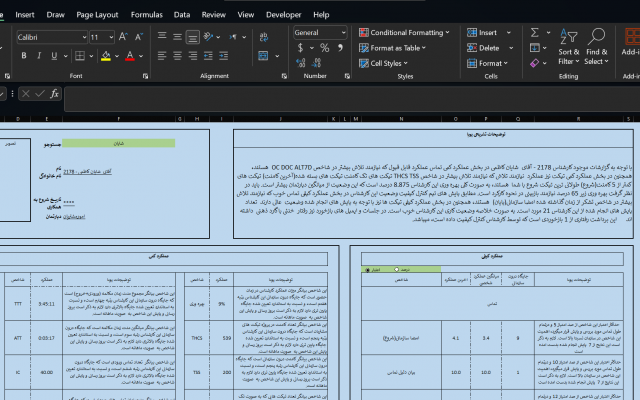Viewport: 640px width, 400px height.
Task: Open the Format cells button
Action: (x=487, y=63)
